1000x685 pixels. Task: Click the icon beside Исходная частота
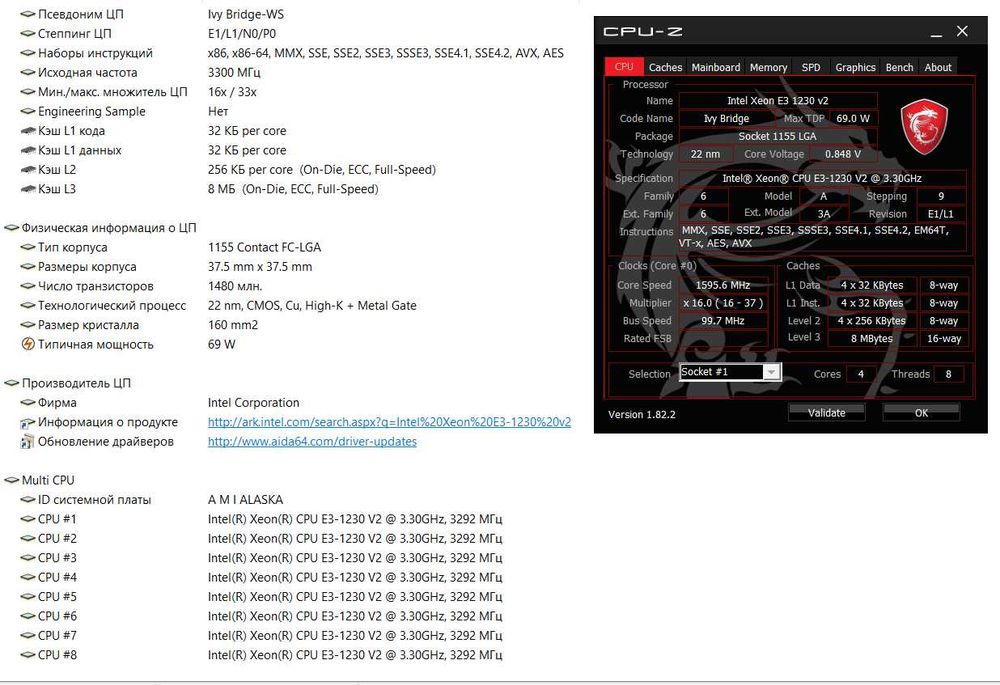tap(28, 73)
